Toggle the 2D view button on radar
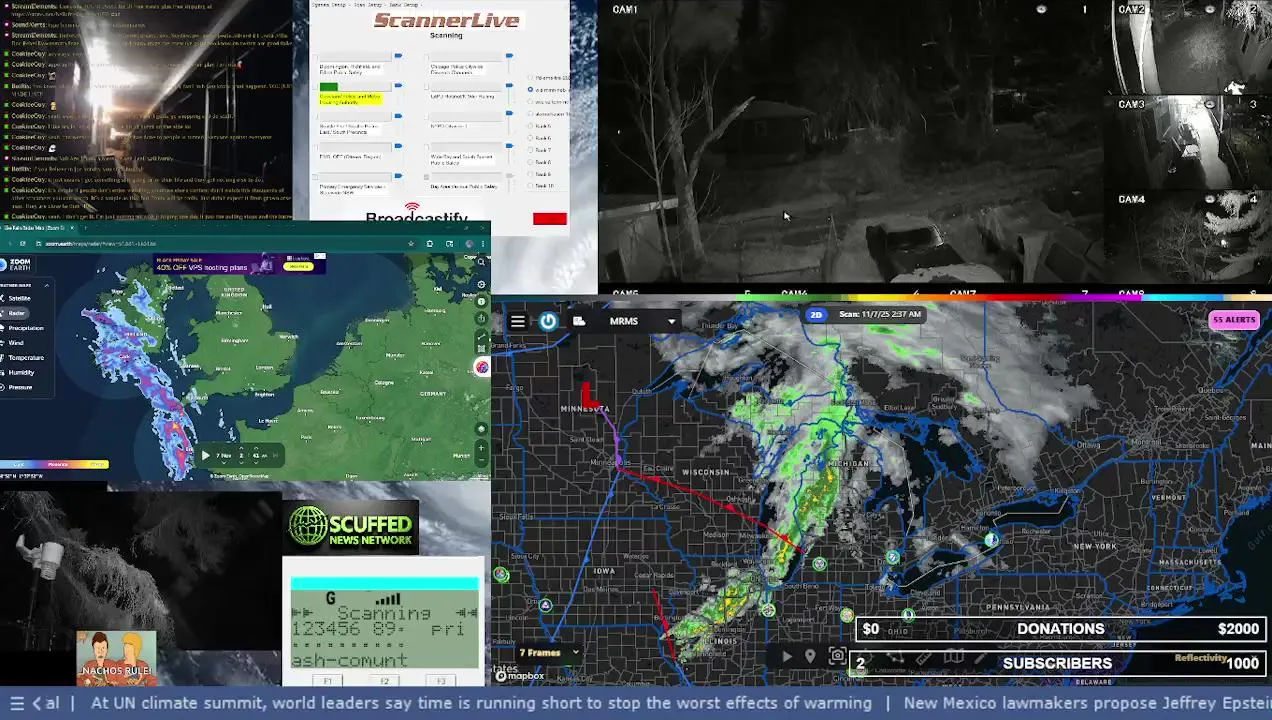The image size is (1272, 720). point(816,315)
